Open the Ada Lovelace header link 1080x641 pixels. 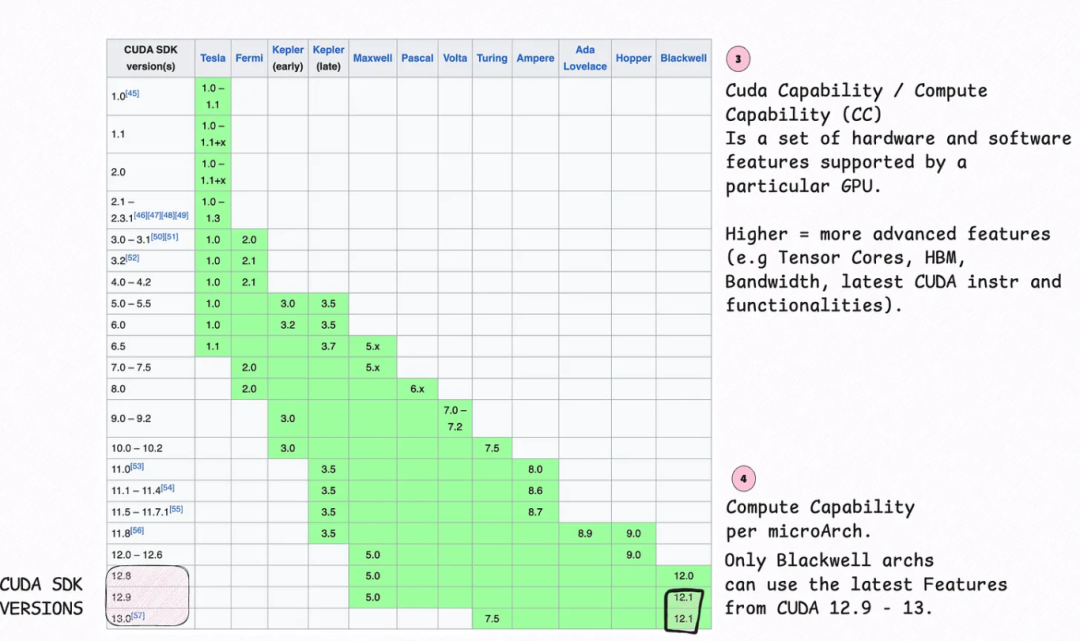click(x=585, y=58)
